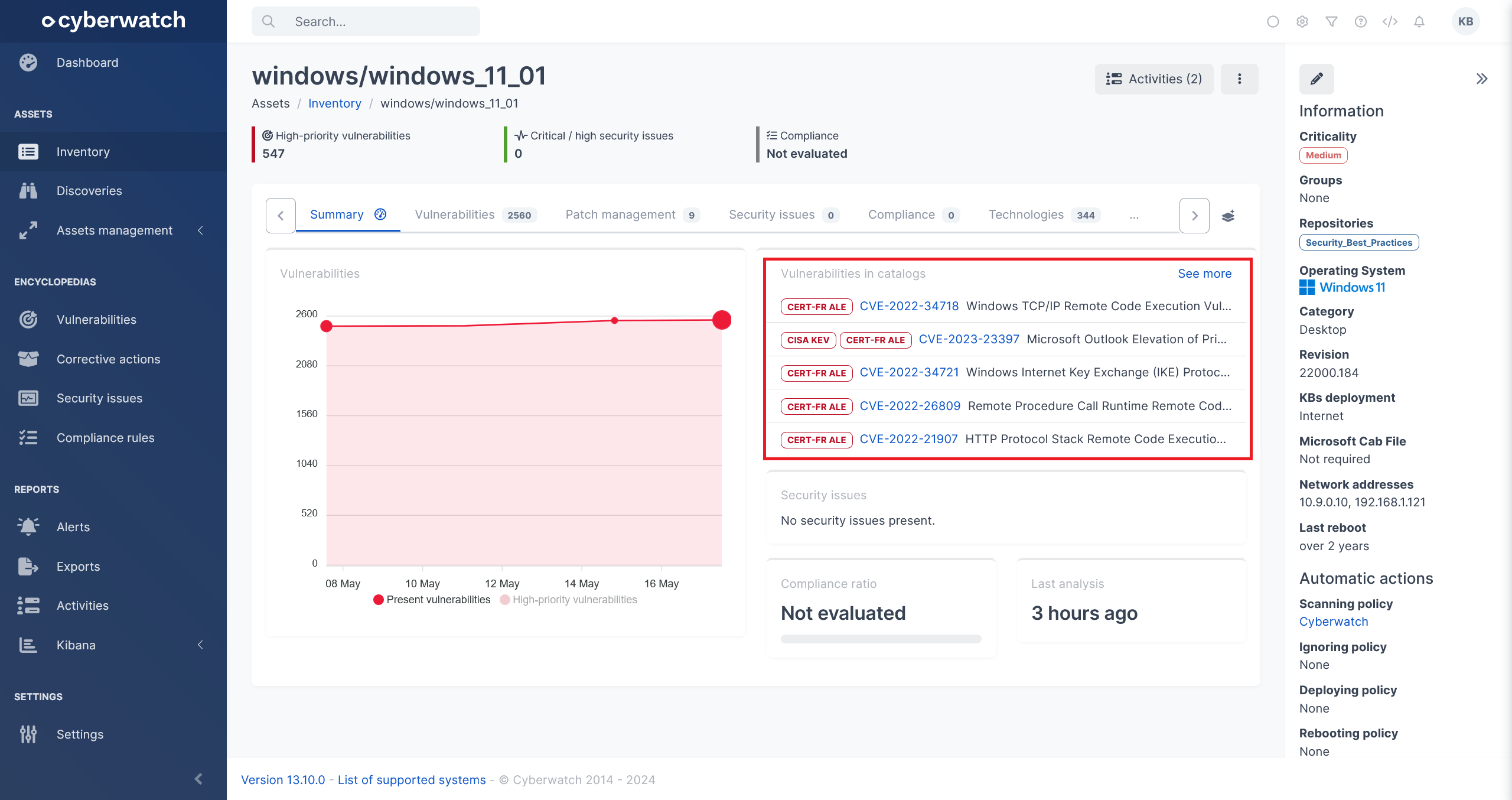Open the three-dot asset options menu

coord(1240,79)
